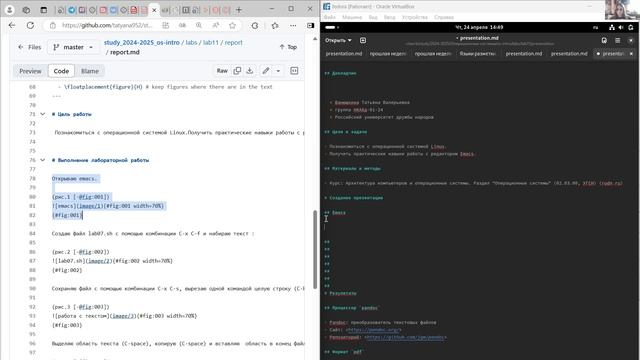Image resolution: width=640 pixels, height=360 pixels.
Task: Open Raw file view
Action: point(222,71)
